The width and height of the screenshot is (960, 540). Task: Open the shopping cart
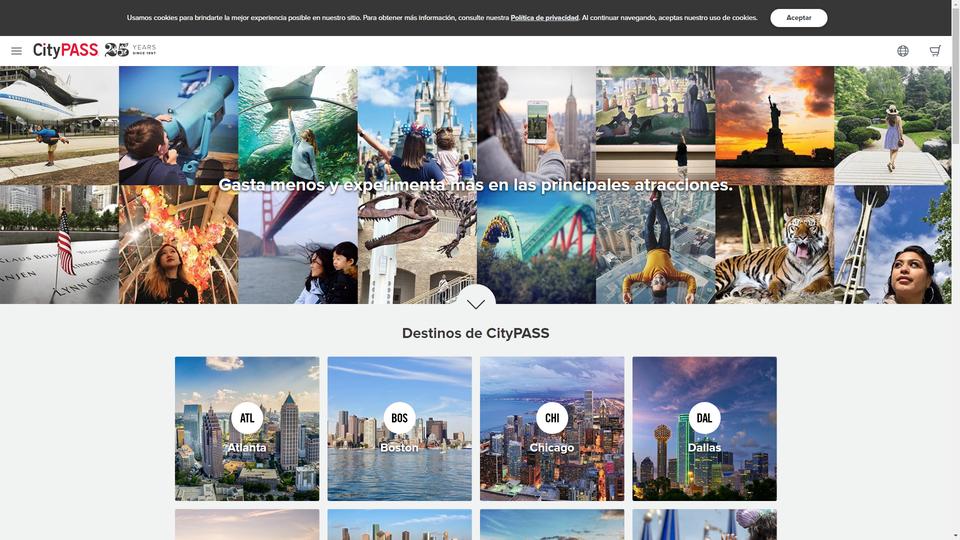pyautogui.click(x=935, y=51)
